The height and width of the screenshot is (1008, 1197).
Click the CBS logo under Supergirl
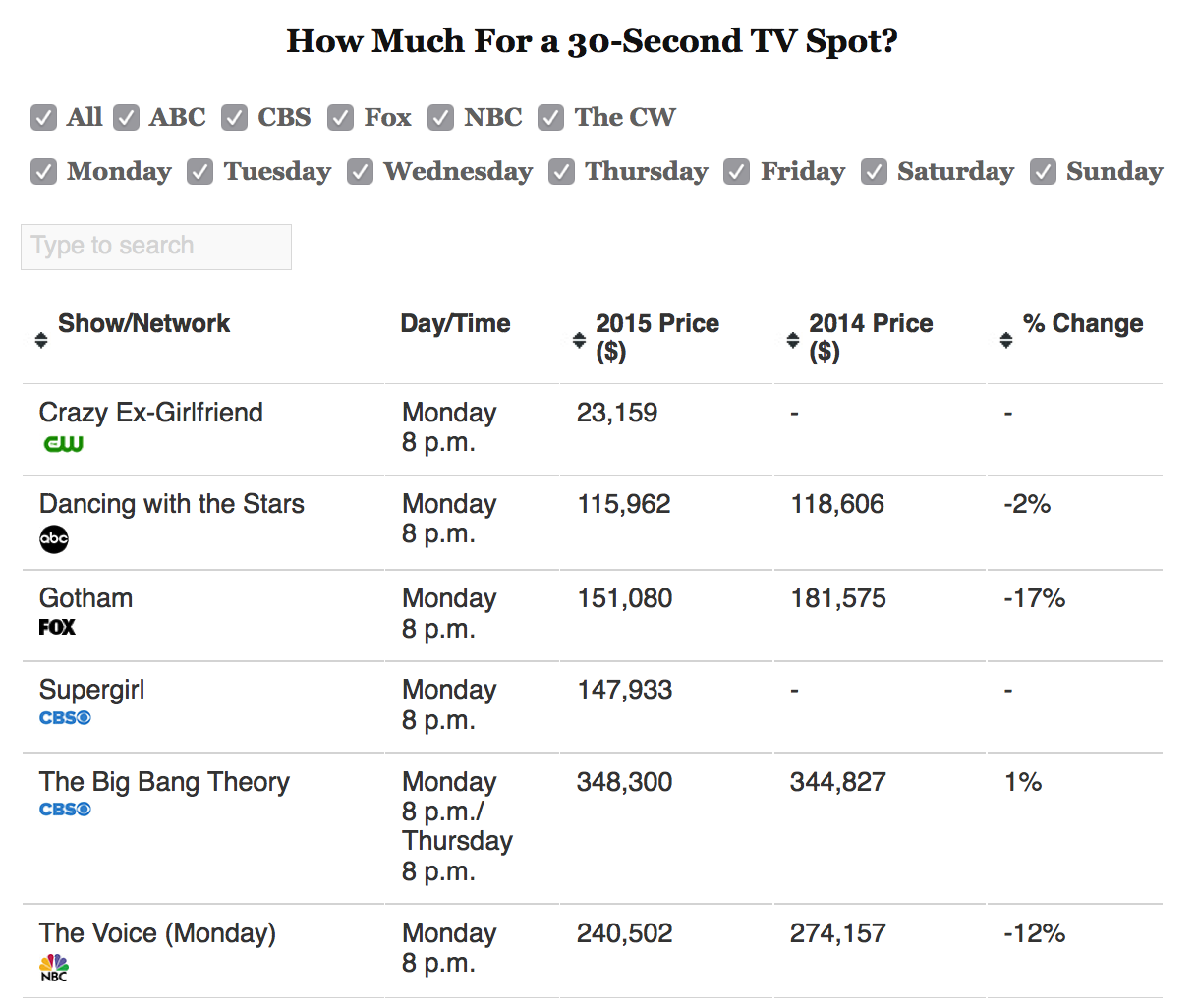click(65, 718)
